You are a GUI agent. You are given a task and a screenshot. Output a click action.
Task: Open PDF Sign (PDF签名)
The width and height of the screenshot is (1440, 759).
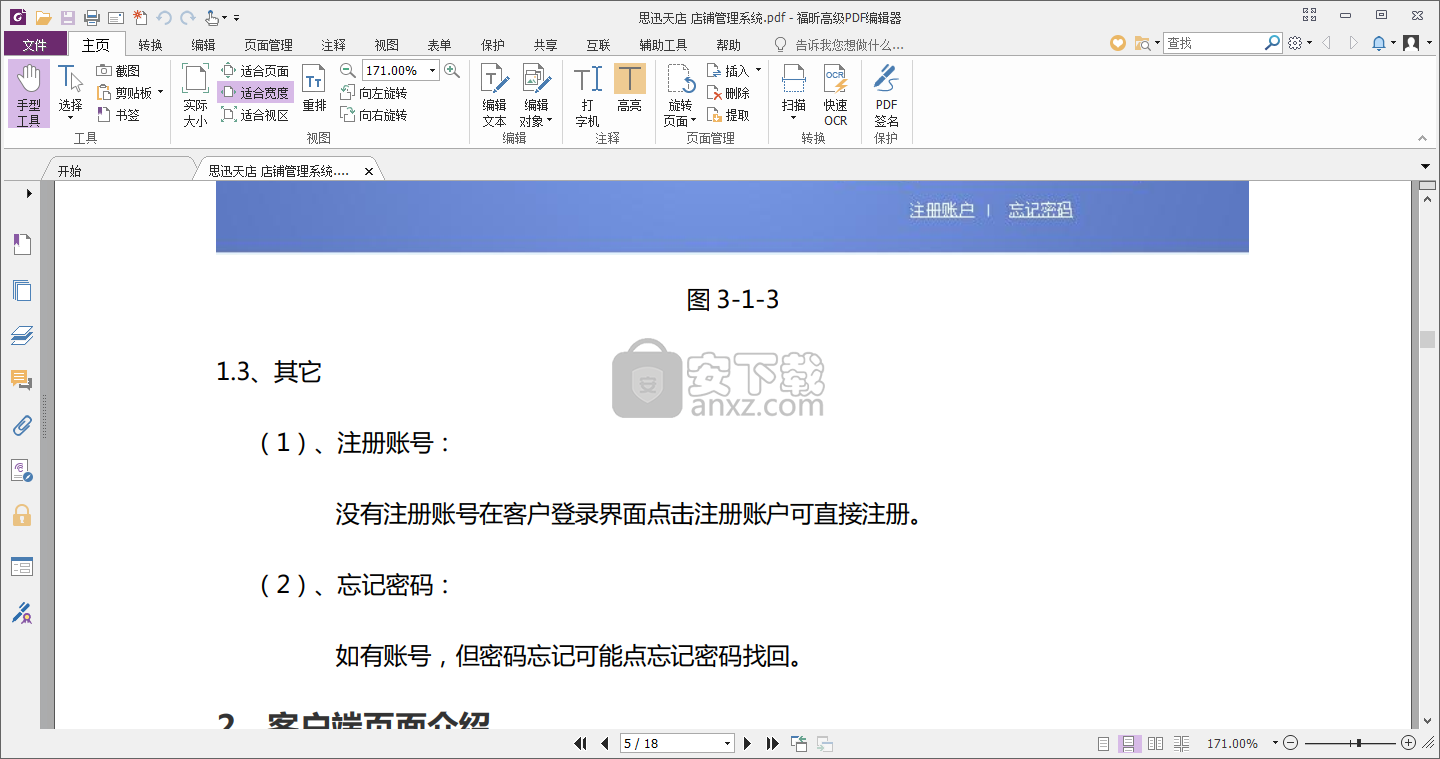coord(886,94)
